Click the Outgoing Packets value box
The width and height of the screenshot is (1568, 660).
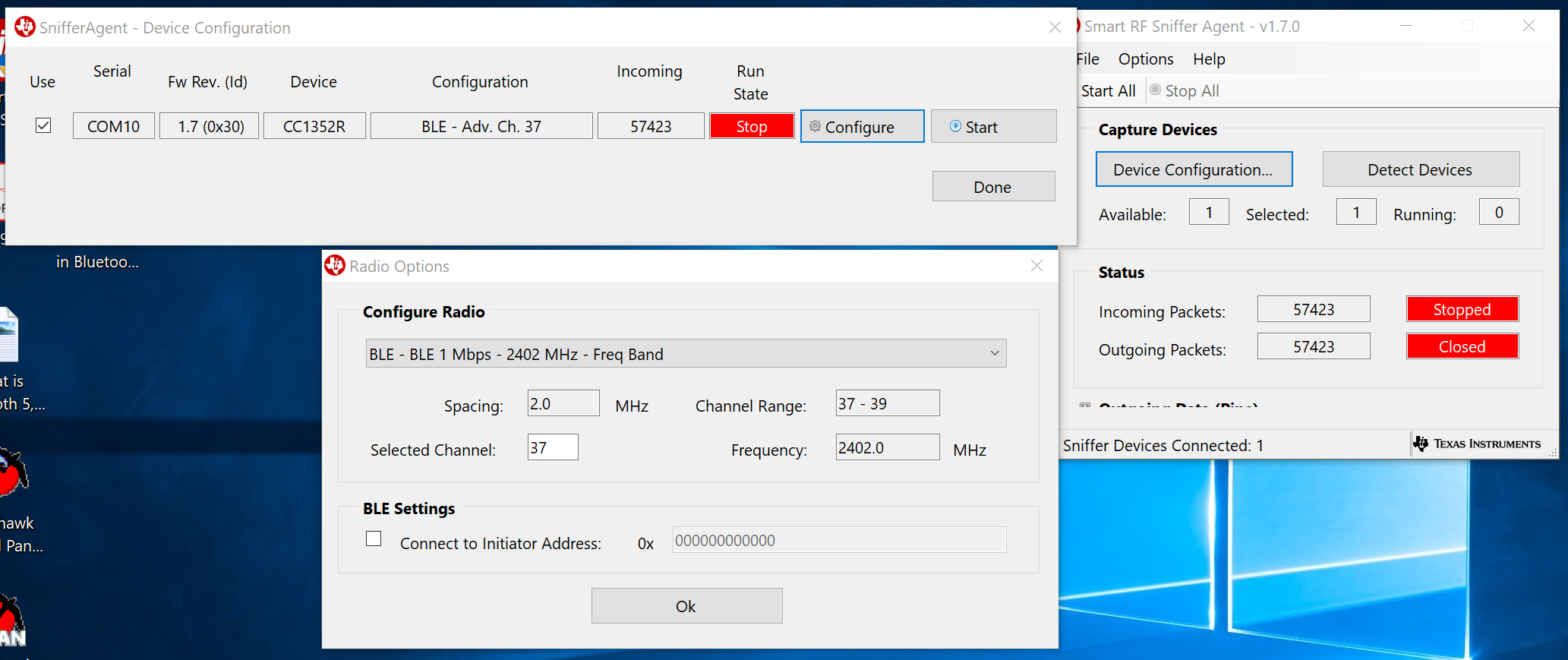[x=1314, y=346]
